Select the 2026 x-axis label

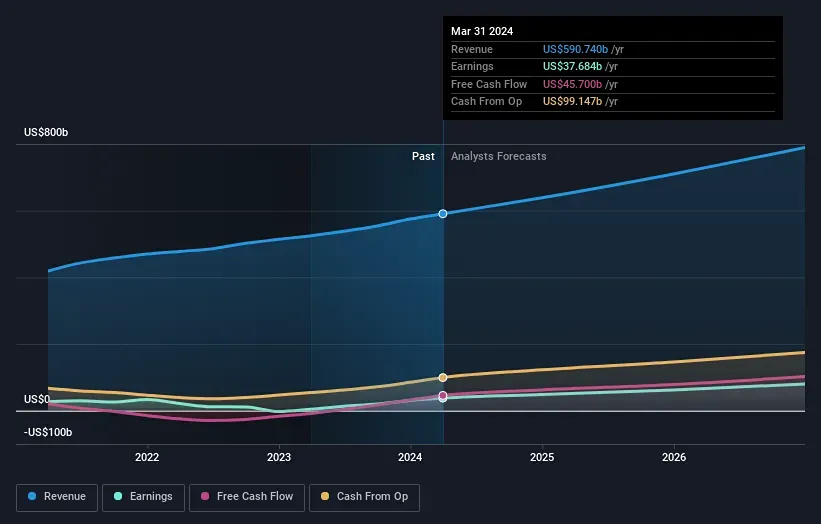coord(674,458)
